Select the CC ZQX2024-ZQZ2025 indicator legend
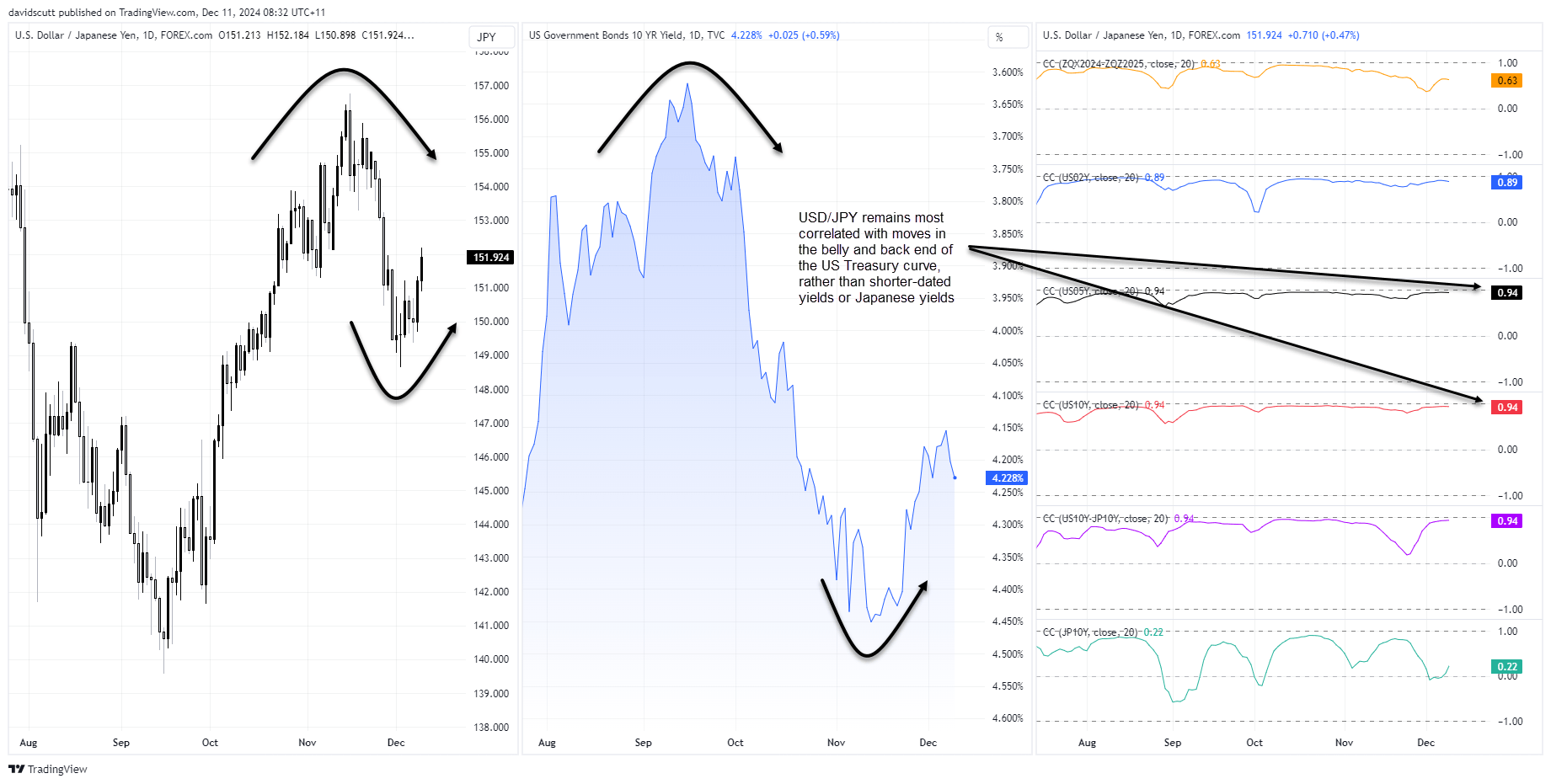The height and width of the screenshot is (784, 1551). coord(1131,64)
